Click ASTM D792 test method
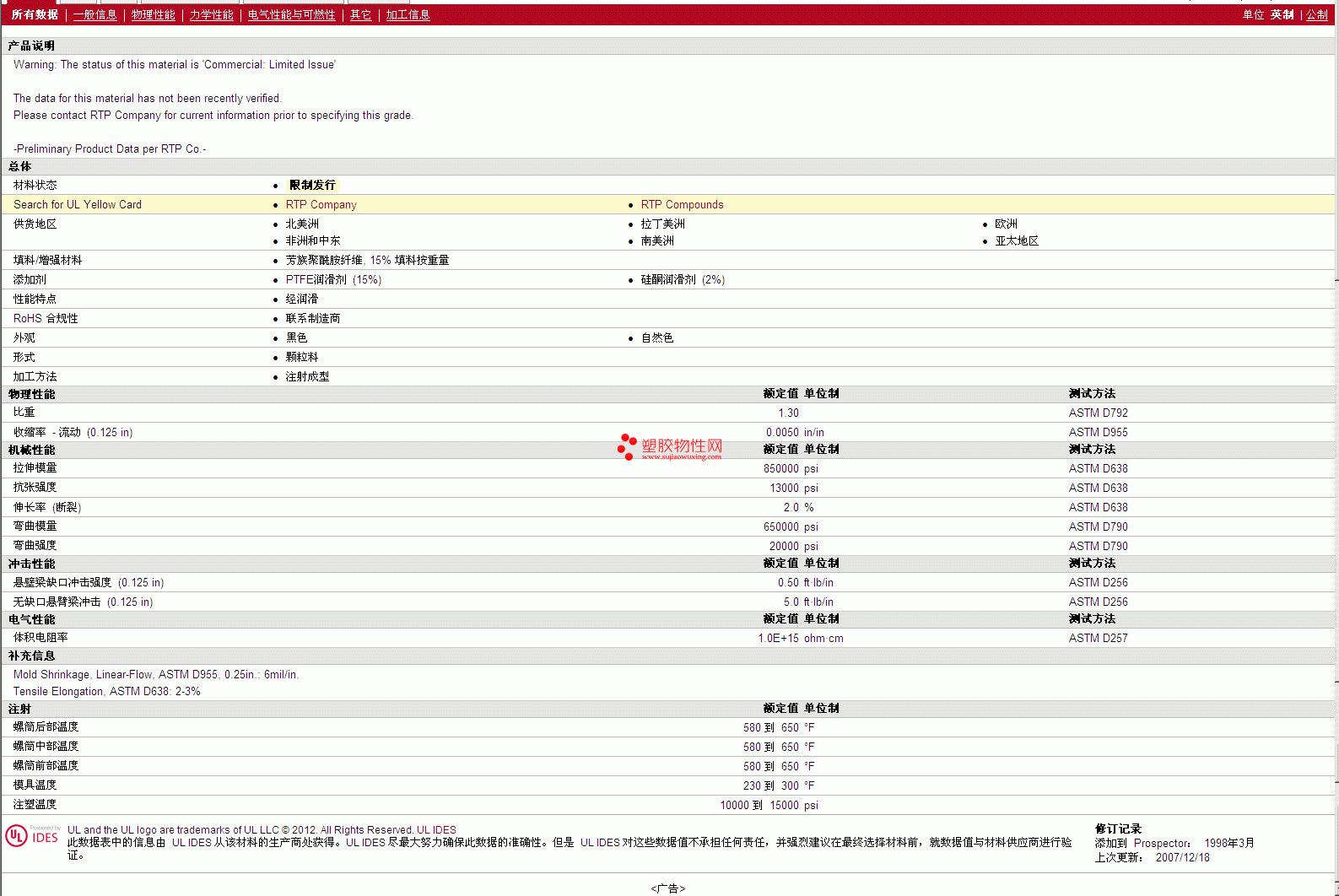 [1099, 413]
